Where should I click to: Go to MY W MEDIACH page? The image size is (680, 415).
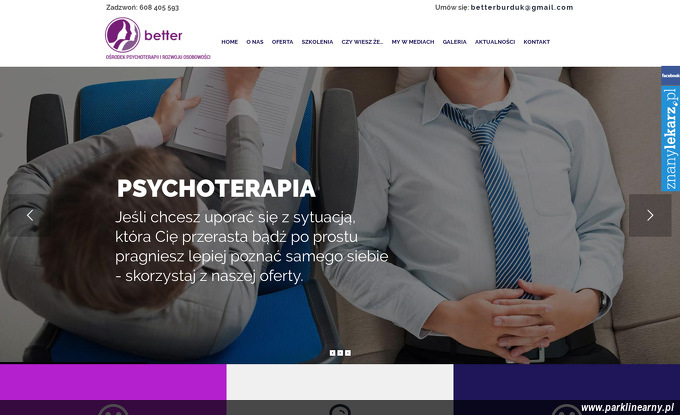[413, 42]
